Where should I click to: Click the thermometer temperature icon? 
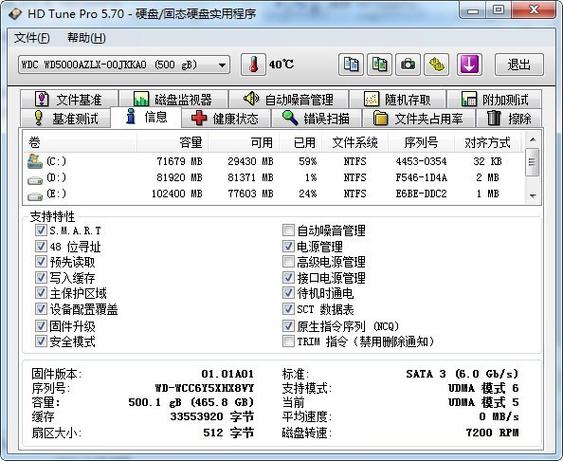coord(253,65)
